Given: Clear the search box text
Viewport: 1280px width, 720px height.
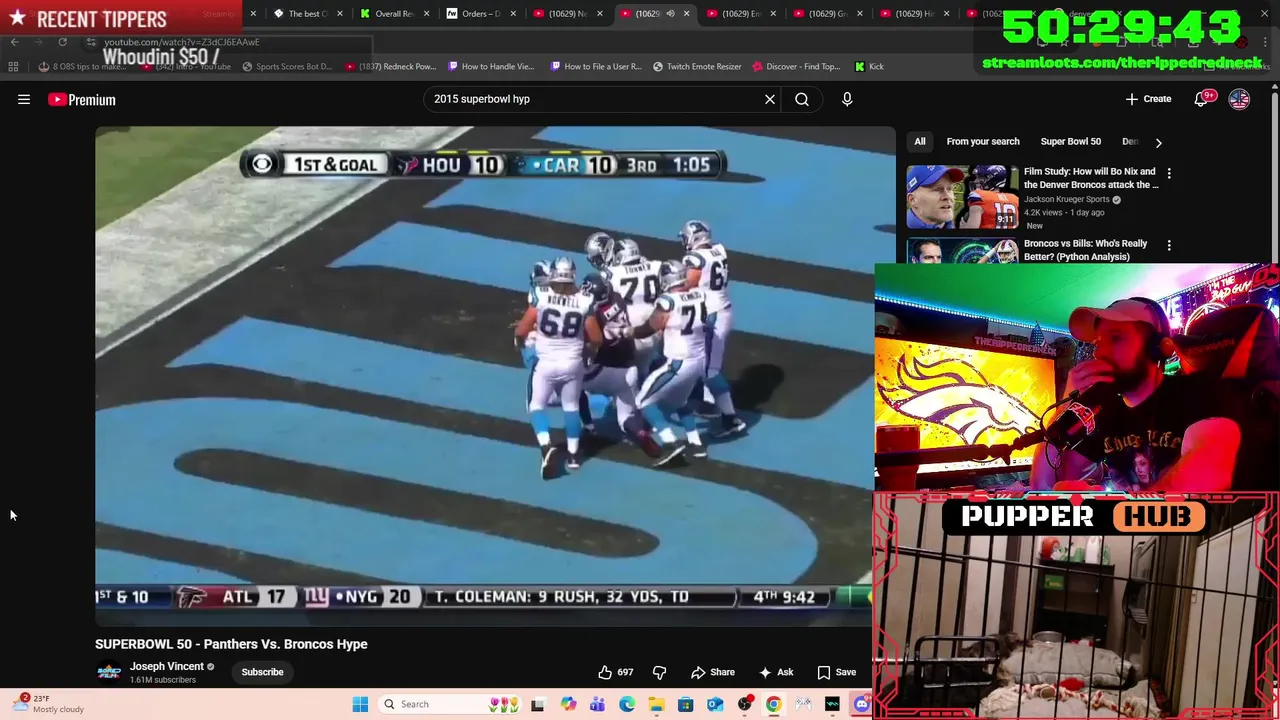Looking at the screenshot, I should [x=770, y=99].
